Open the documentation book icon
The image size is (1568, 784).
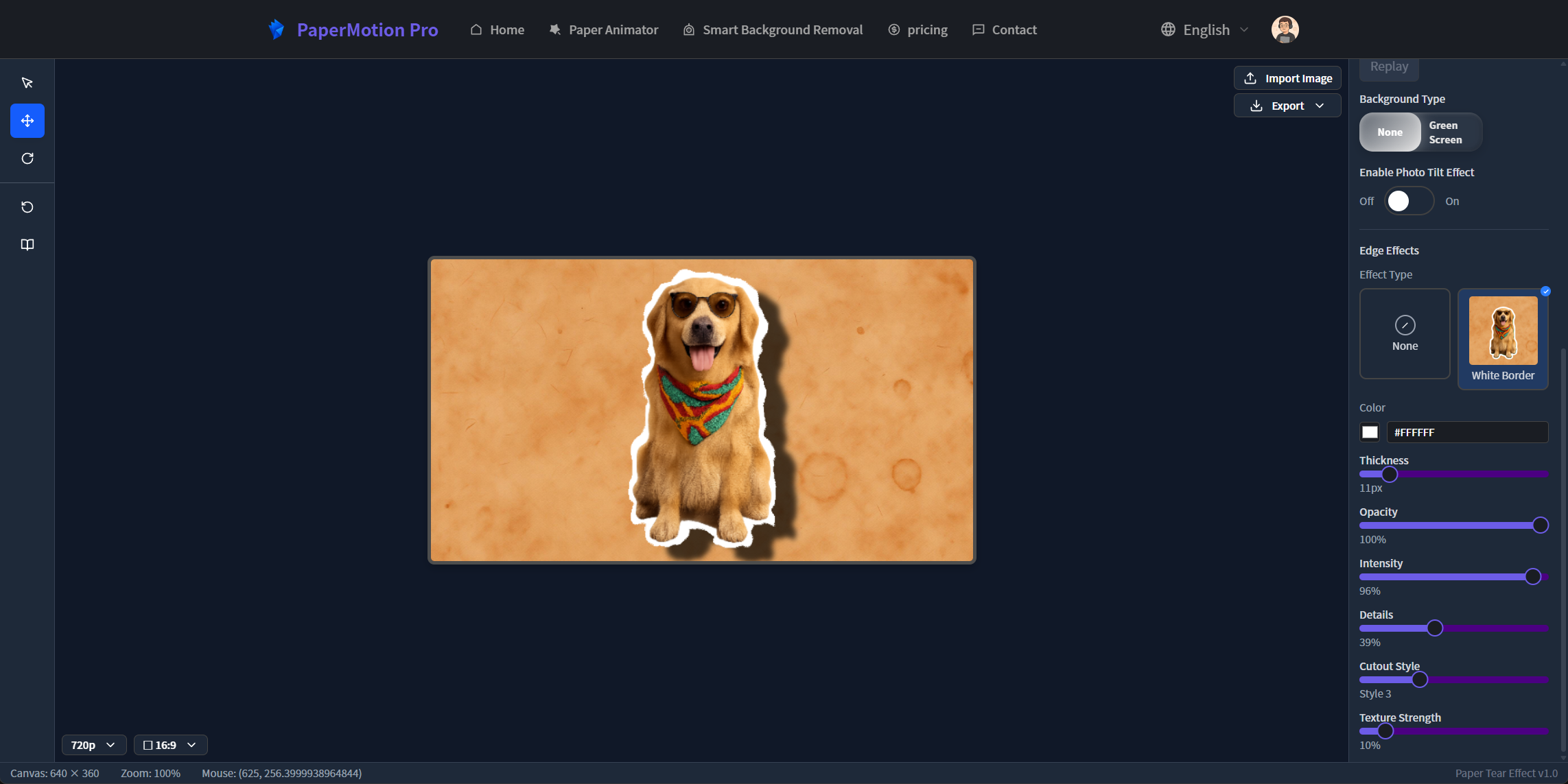point(27,244)
